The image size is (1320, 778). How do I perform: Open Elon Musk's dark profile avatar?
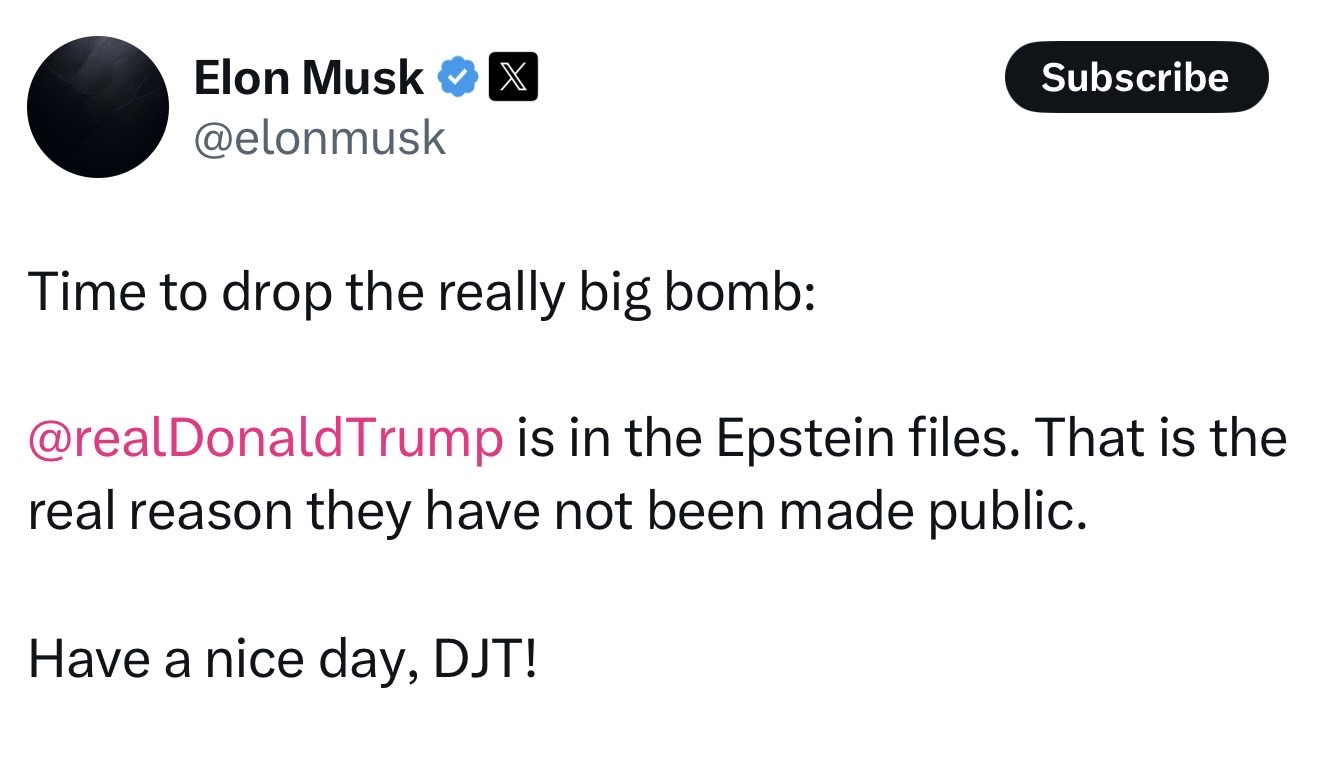pos(98,107)
